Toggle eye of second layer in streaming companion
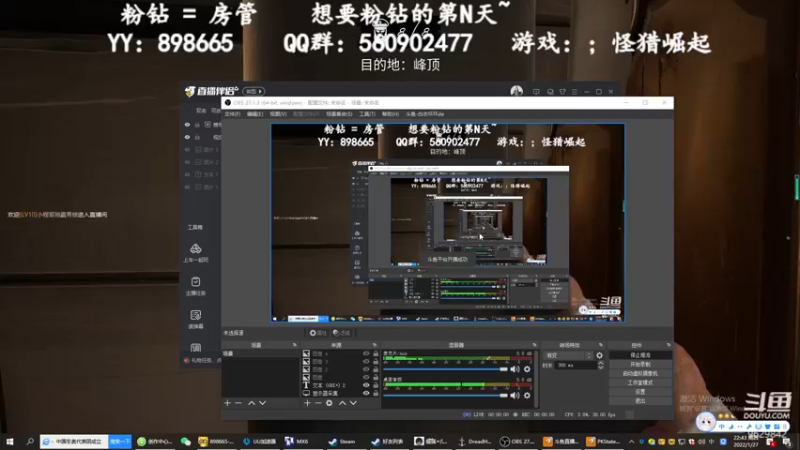 [187, 137]
